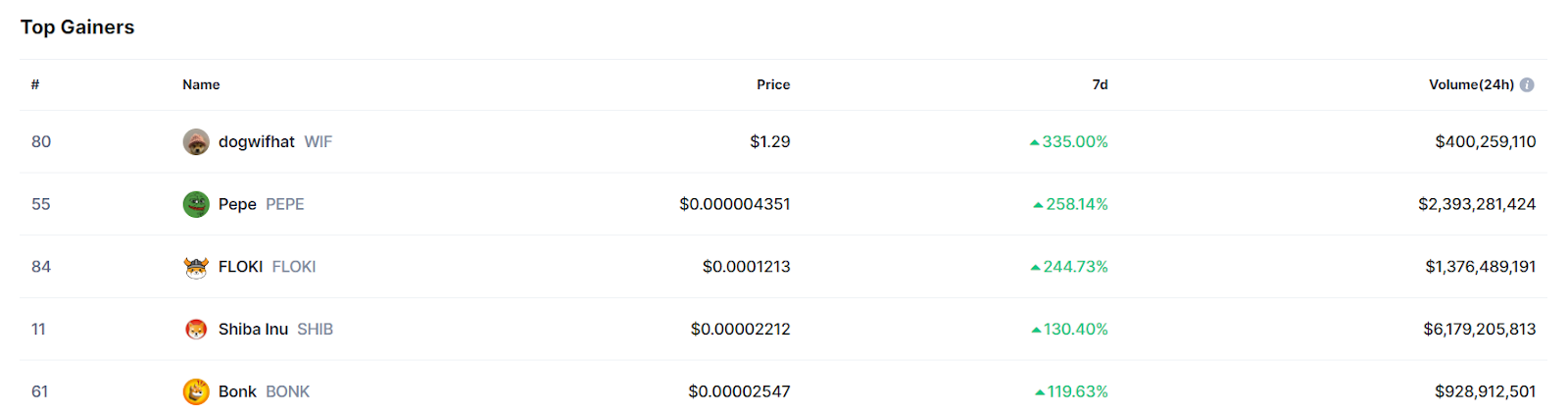1568x415 pixels.
Task: Click Pepe's price $0.000004351
Action: tap(735, 204)
